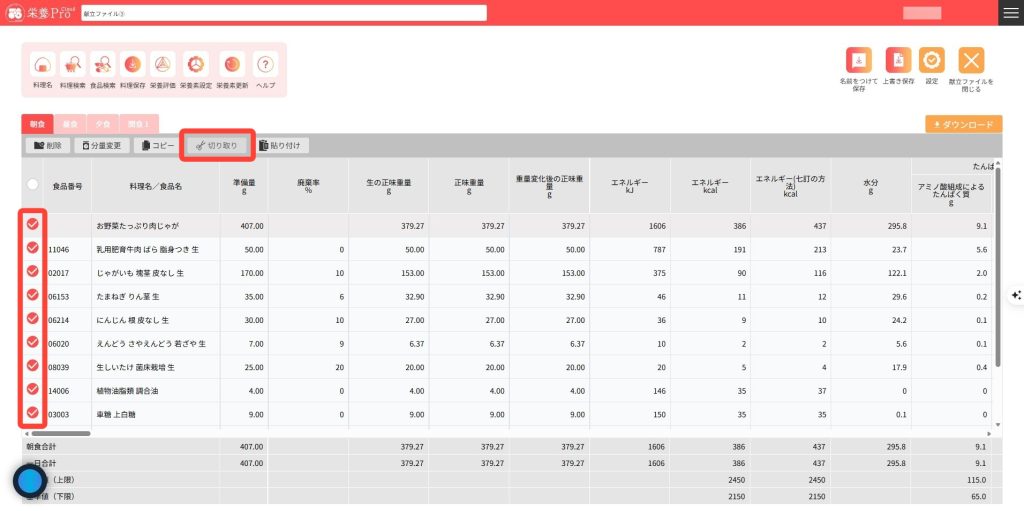This screenshot has height=511, width=1024.
Task: Click the table's horizontal scrollbar
Action: click(60, 433)
